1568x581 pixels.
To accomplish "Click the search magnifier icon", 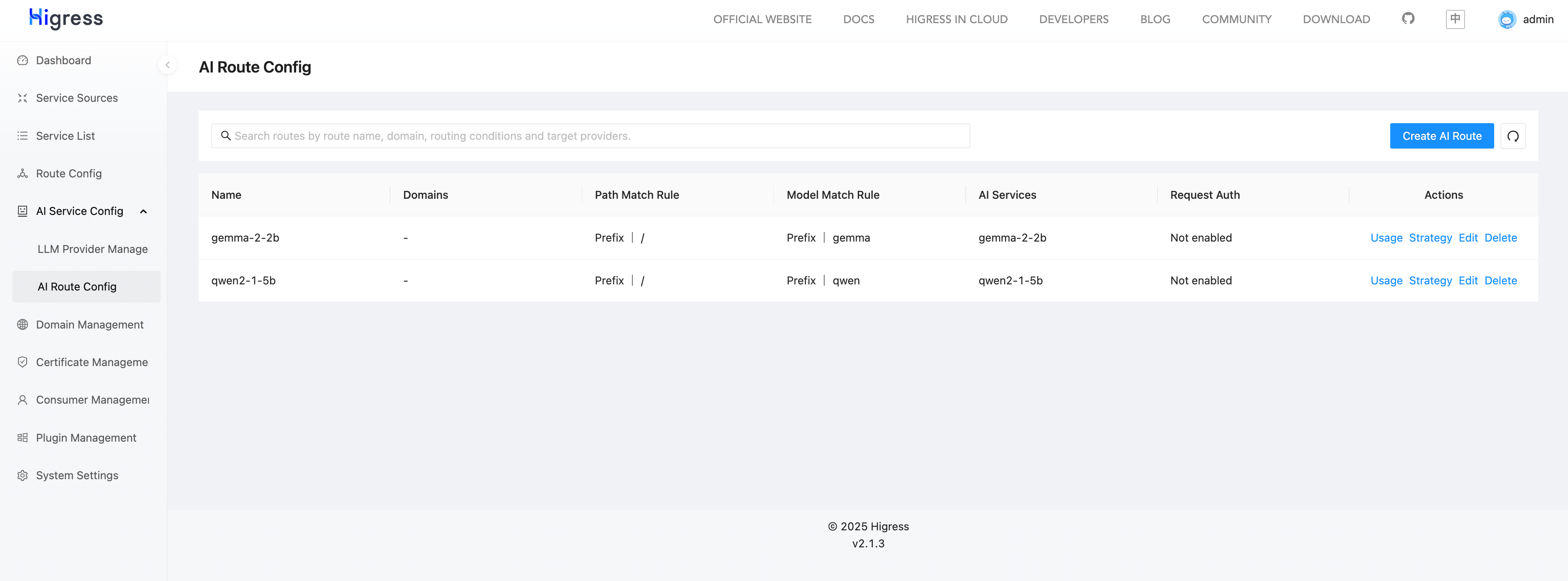I will [x=225, y=136].
